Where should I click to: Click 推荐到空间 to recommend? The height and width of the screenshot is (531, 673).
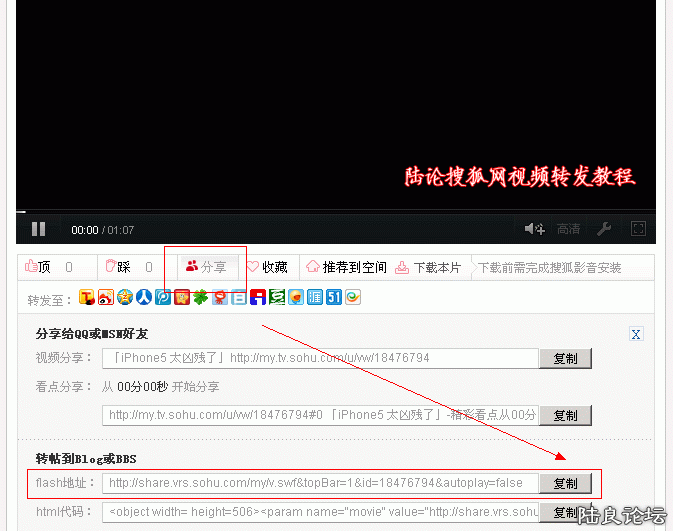pyautogui.click(x=346, y=267)
